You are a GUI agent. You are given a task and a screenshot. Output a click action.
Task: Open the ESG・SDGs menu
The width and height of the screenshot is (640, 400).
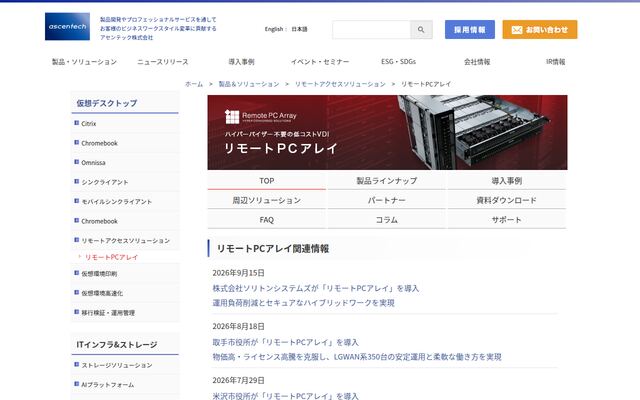click(x=398, y=62)
